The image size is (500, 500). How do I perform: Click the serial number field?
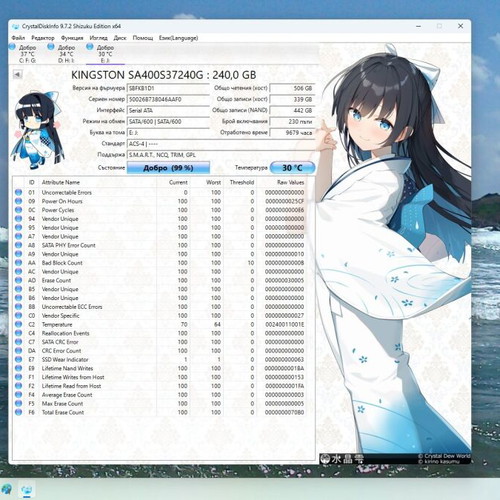(168, 99)
